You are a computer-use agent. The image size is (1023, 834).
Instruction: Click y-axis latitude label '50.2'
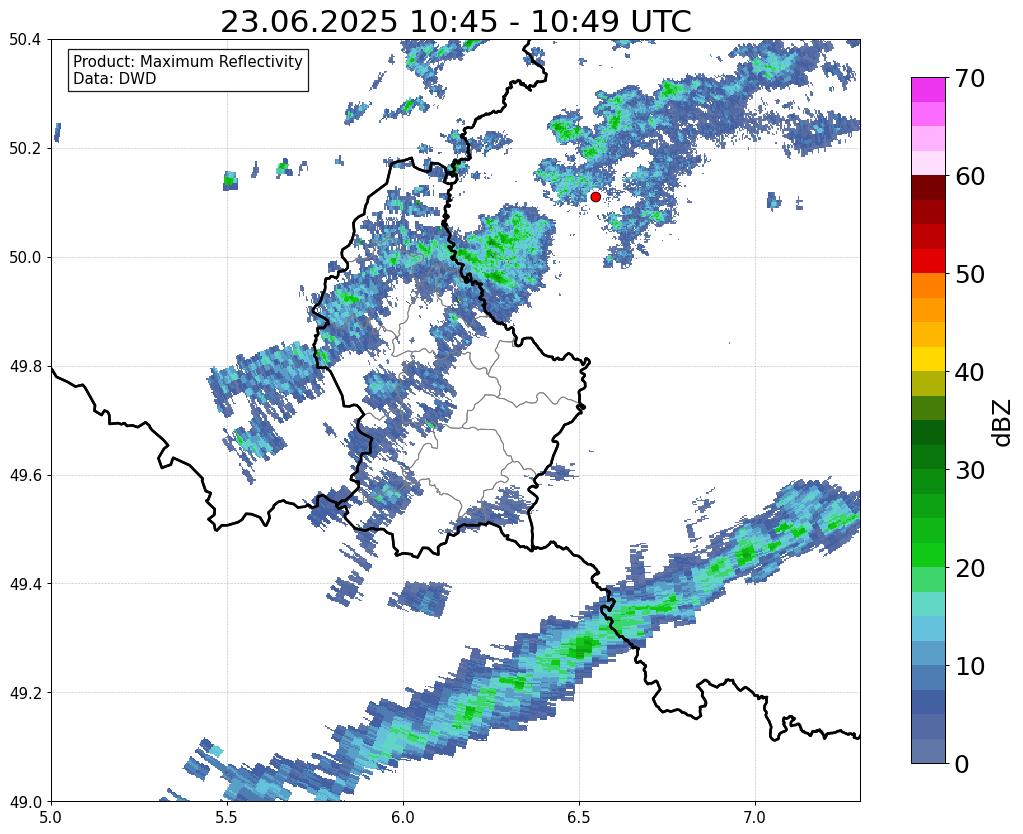coord(25,149)
